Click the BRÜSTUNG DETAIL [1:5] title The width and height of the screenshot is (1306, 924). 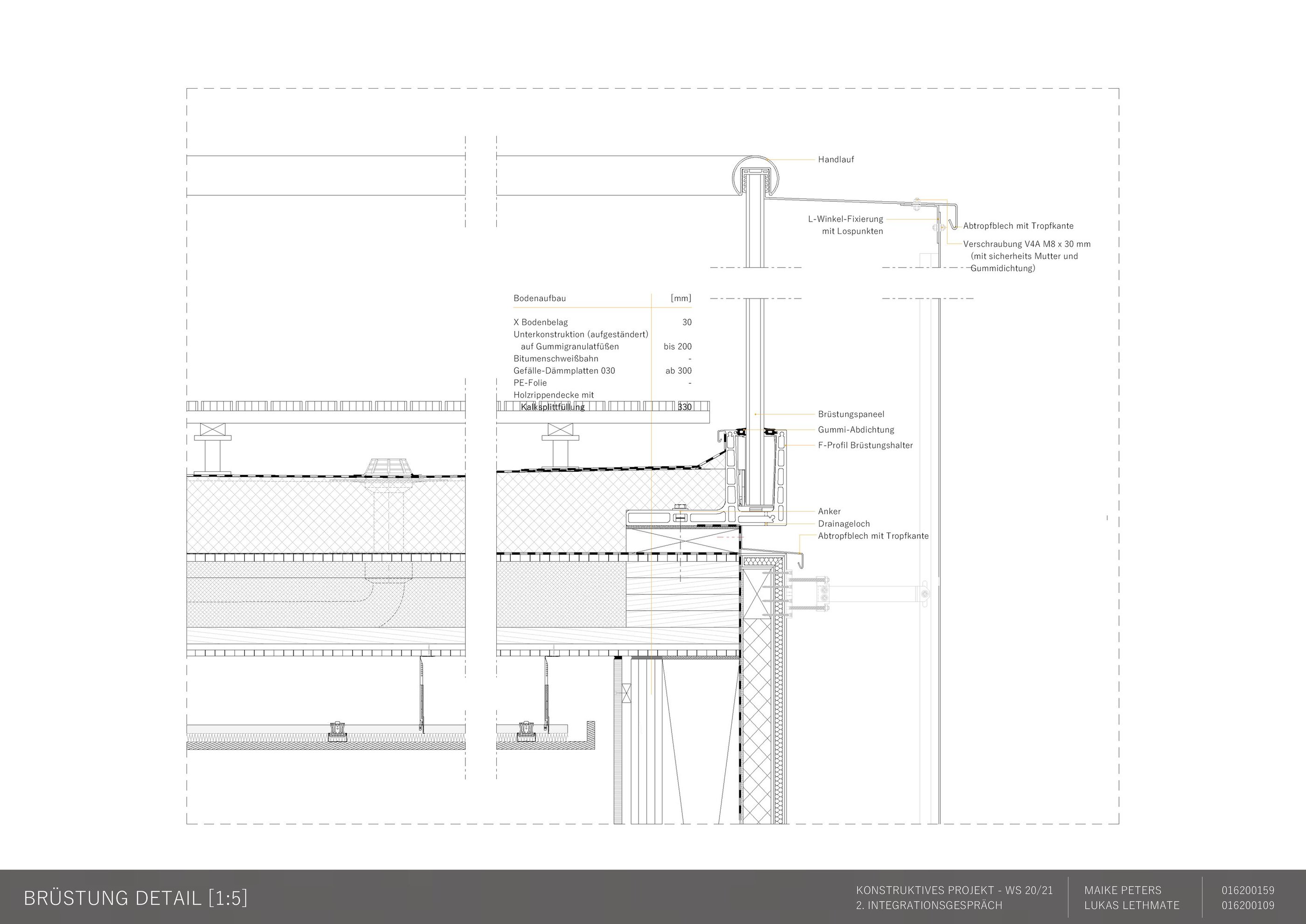click(135, 898)
